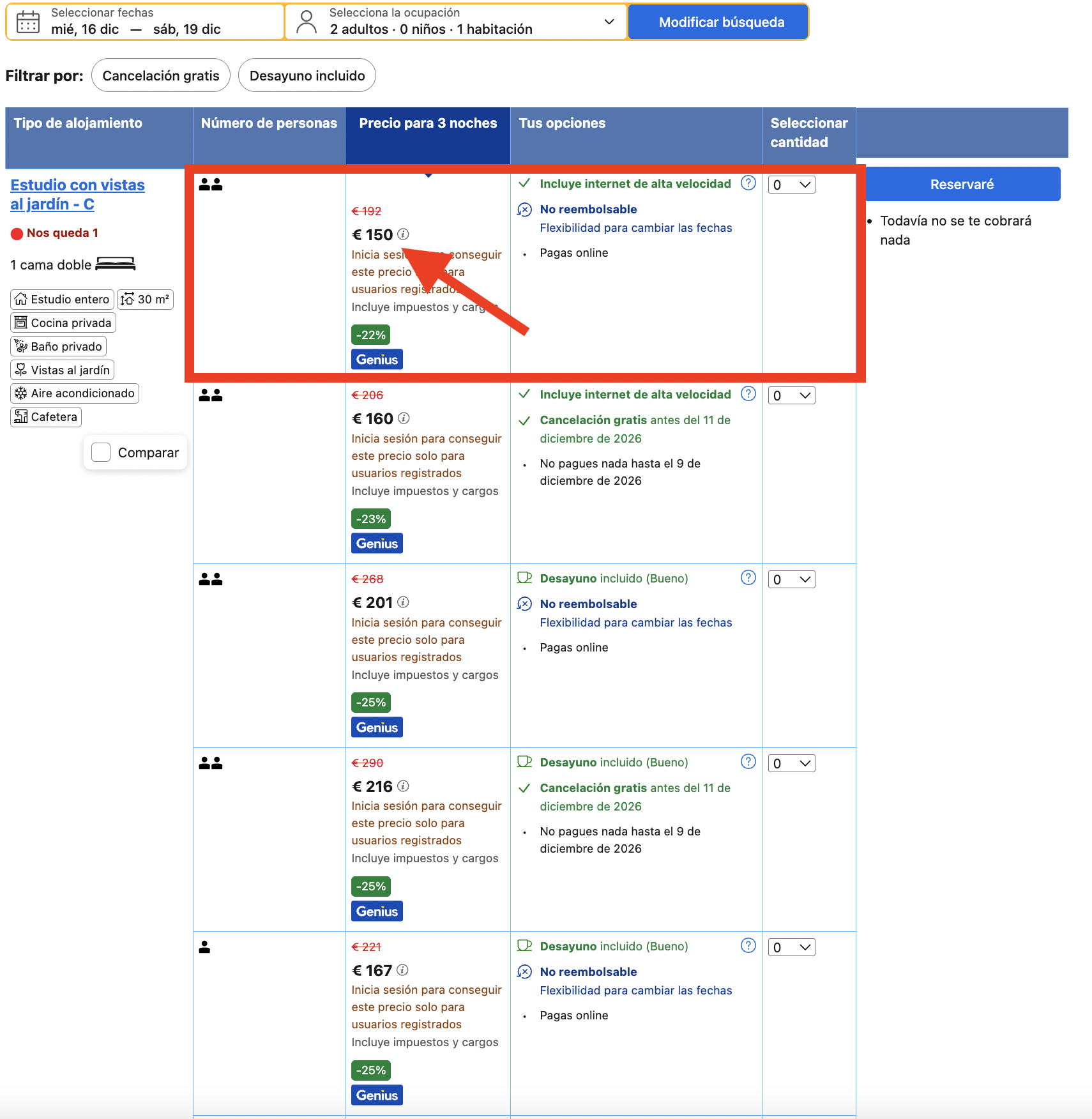Open info icon next to € 150 price

tap(403, 234)
